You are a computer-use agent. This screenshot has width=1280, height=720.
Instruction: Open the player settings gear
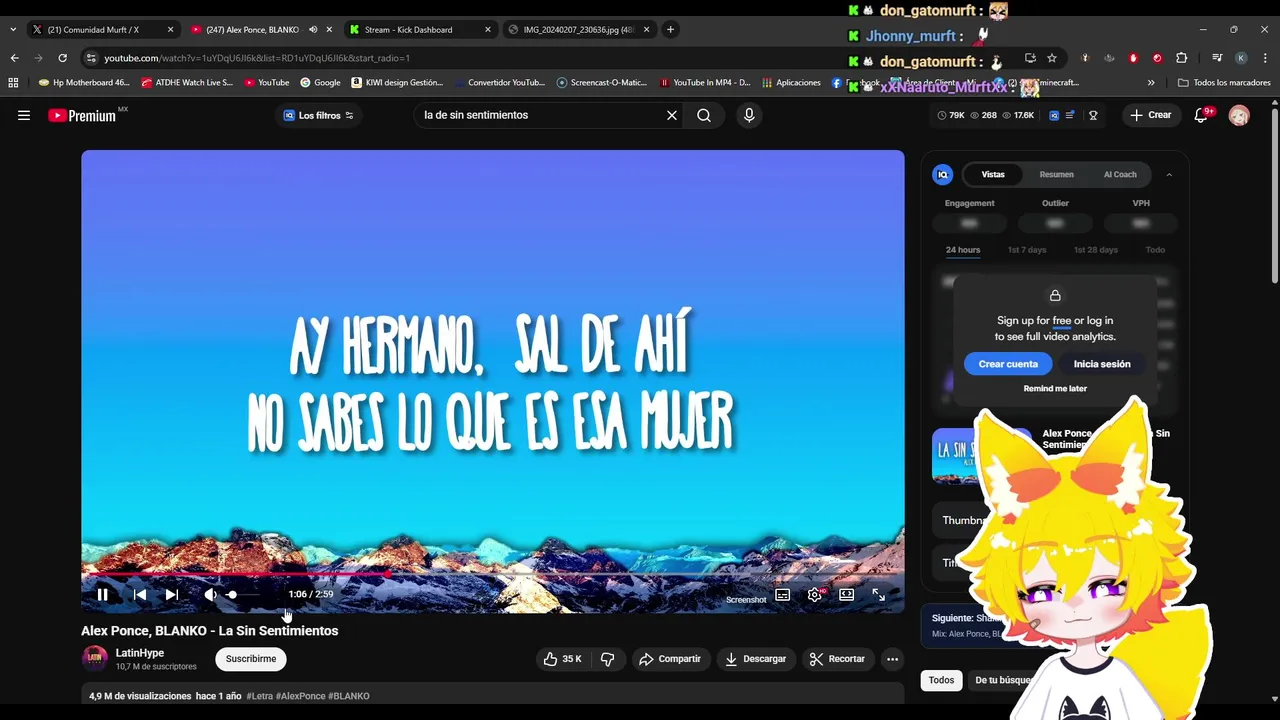[815, 594]
